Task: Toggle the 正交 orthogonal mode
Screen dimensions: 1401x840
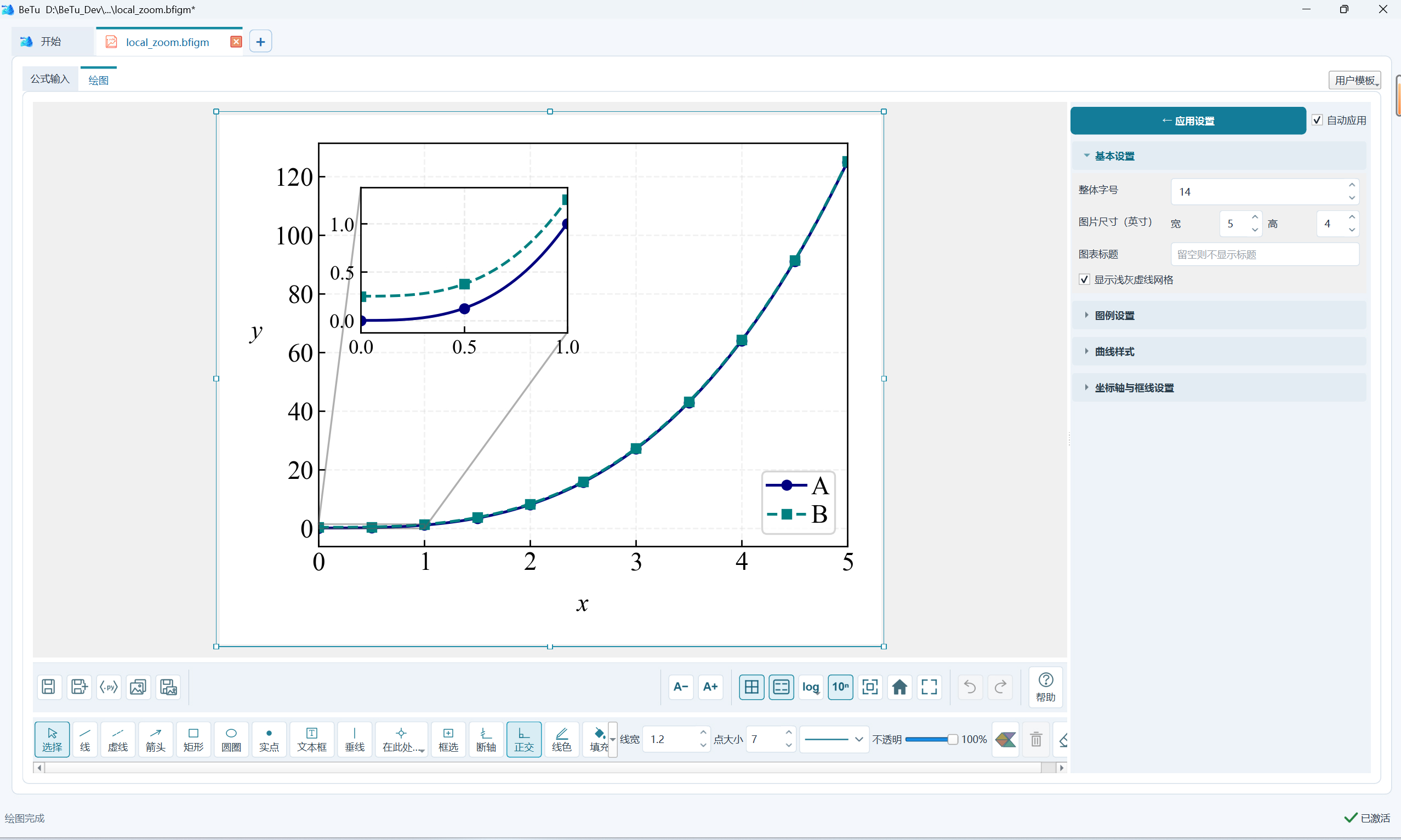Action: 523,739
